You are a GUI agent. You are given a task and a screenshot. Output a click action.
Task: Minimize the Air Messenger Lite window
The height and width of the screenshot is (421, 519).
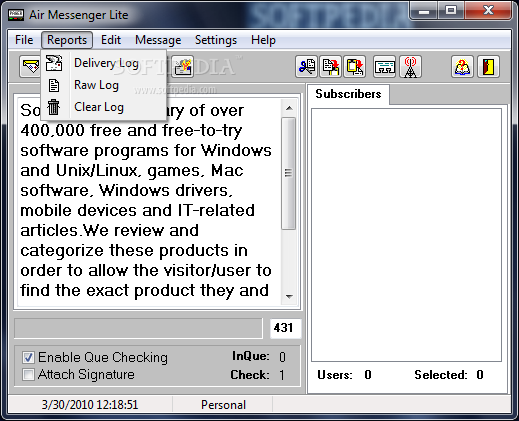tap(424, 11)
